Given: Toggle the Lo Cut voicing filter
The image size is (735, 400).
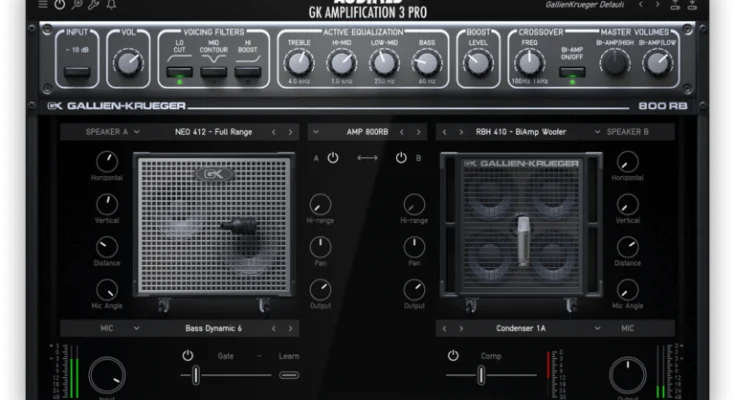Looking at the screenshot, I should (x=180, y=72).
